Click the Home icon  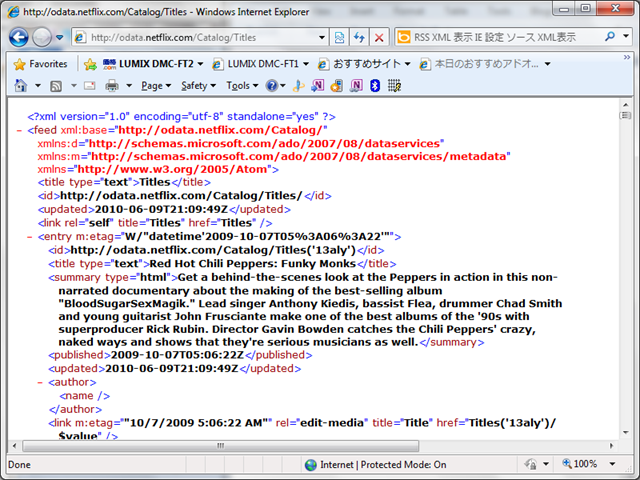click(x=20, y=86)
